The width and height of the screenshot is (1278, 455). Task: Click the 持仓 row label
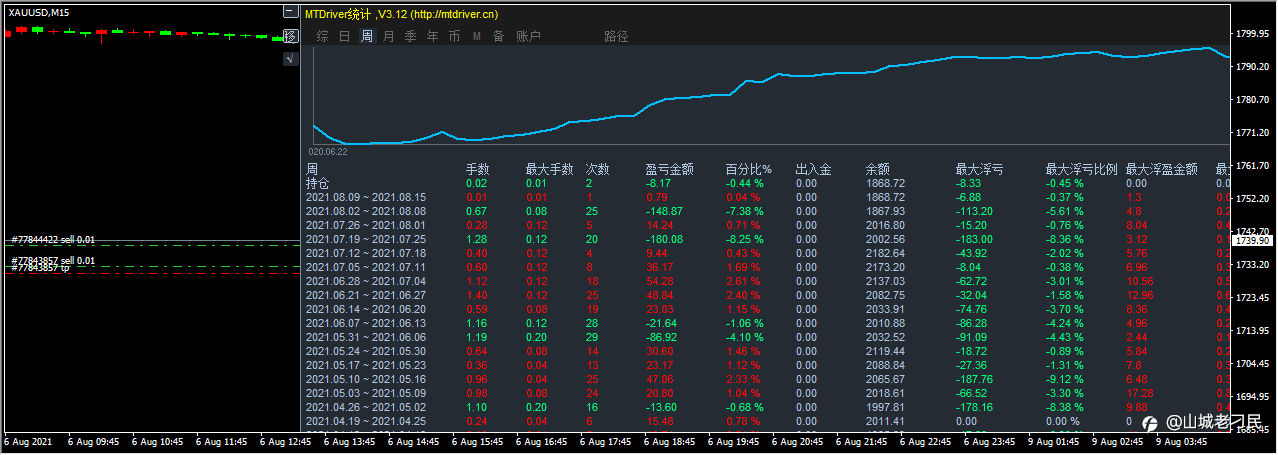click(x=318, y=184)
